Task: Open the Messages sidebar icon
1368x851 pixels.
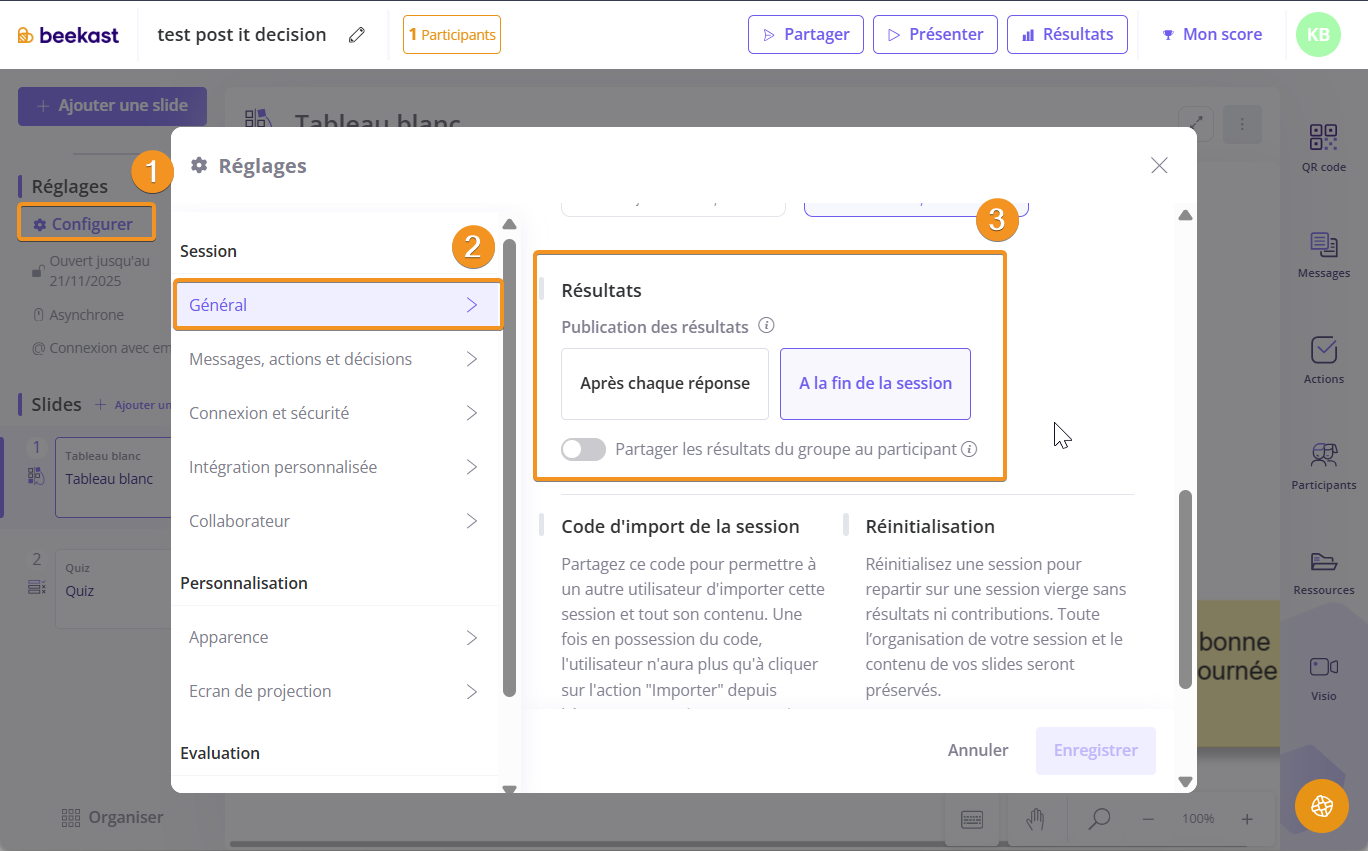Action: 1323,245
